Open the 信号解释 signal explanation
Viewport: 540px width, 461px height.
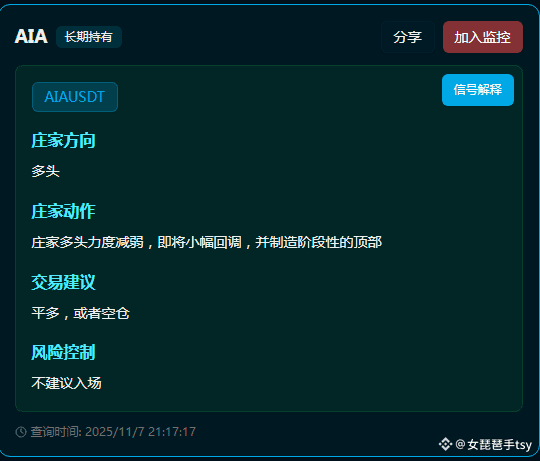tap(478, 90)
